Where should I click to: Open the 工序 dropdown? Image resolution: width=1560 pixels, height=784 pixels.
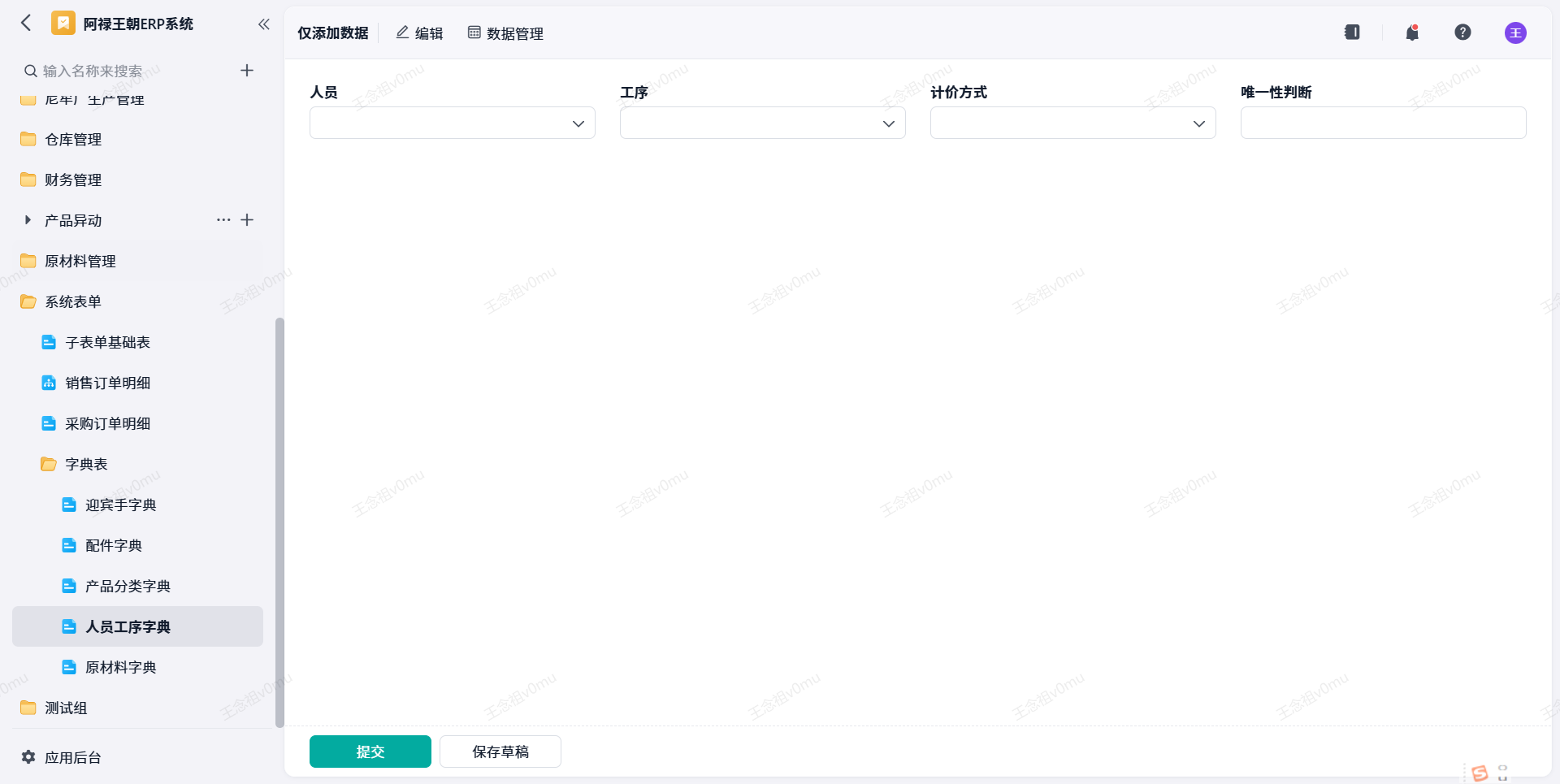pos(763,123)
